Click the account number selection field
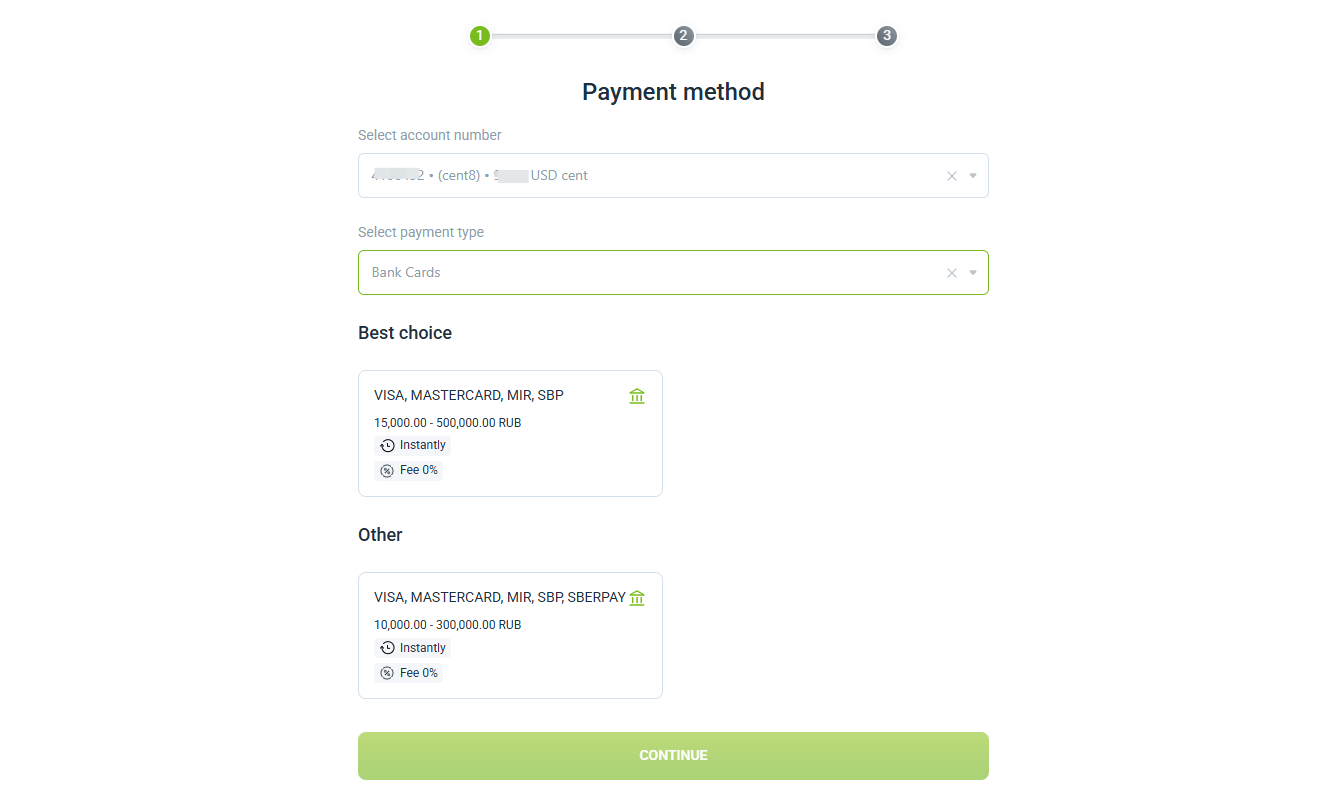Viewport: 1322px width, 797px height. click(650, 176)
